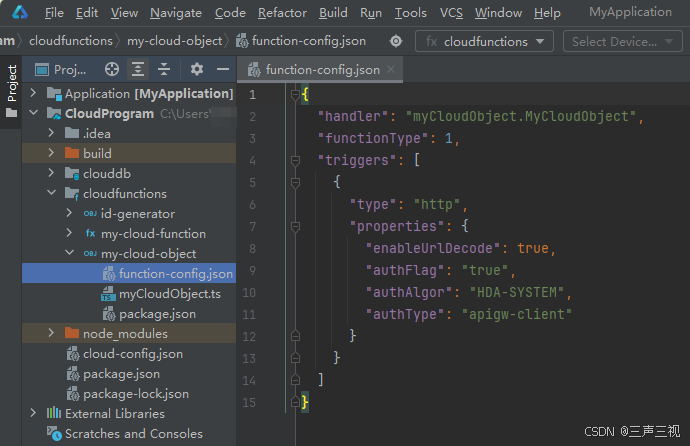
Task: Click the target crosshair icon in toolbar
Action: click(396, 41)
